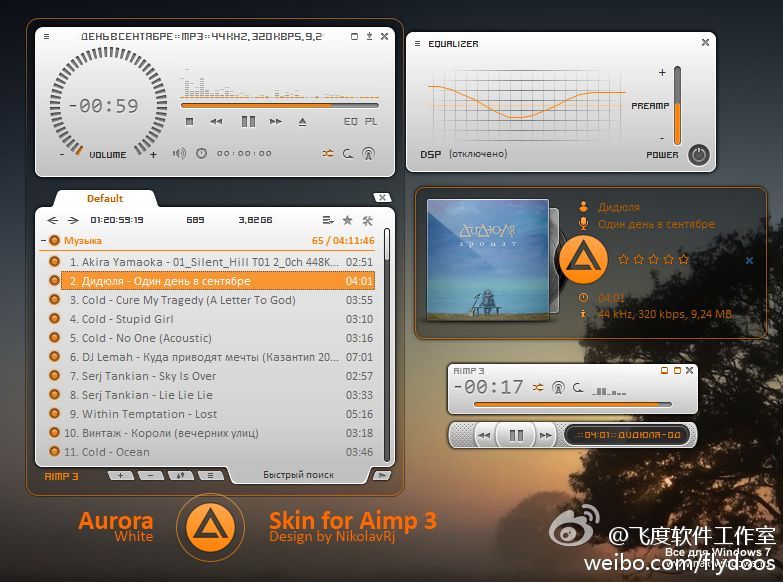Add files with playlist plus button
Screen dimensions: 783x582
(x=120, y=476)
